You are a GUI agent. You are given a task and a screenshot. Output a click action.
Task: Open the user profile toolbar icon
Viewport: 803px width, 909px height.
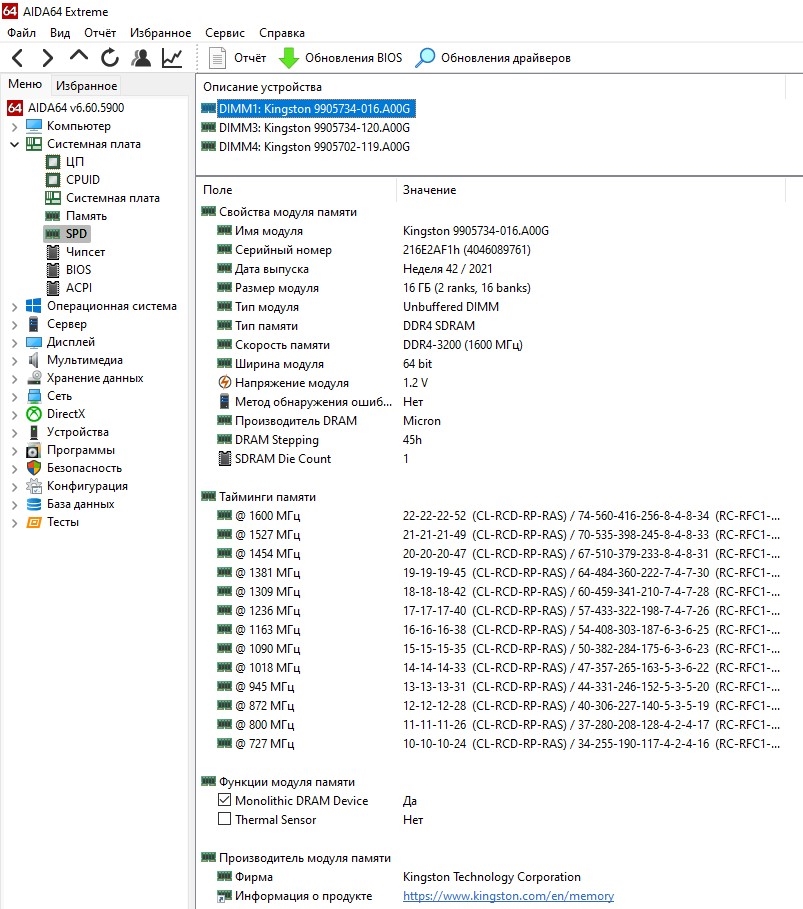141,58
